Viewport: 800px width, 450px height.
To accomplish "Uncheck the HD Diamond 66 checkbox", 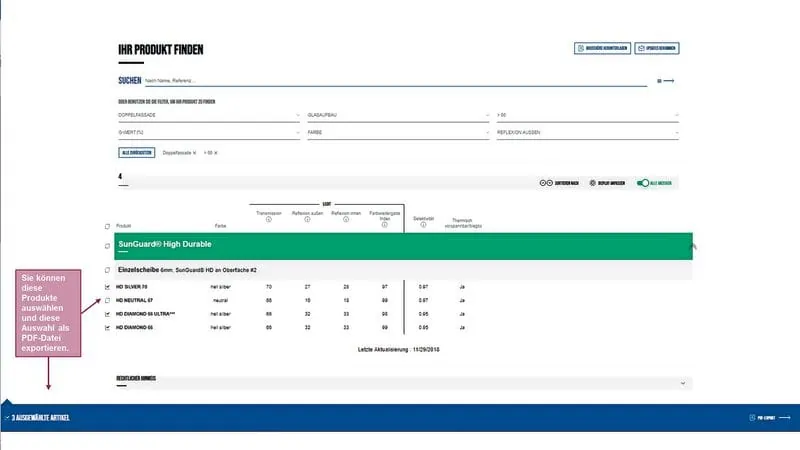I will tap(108, 327).
